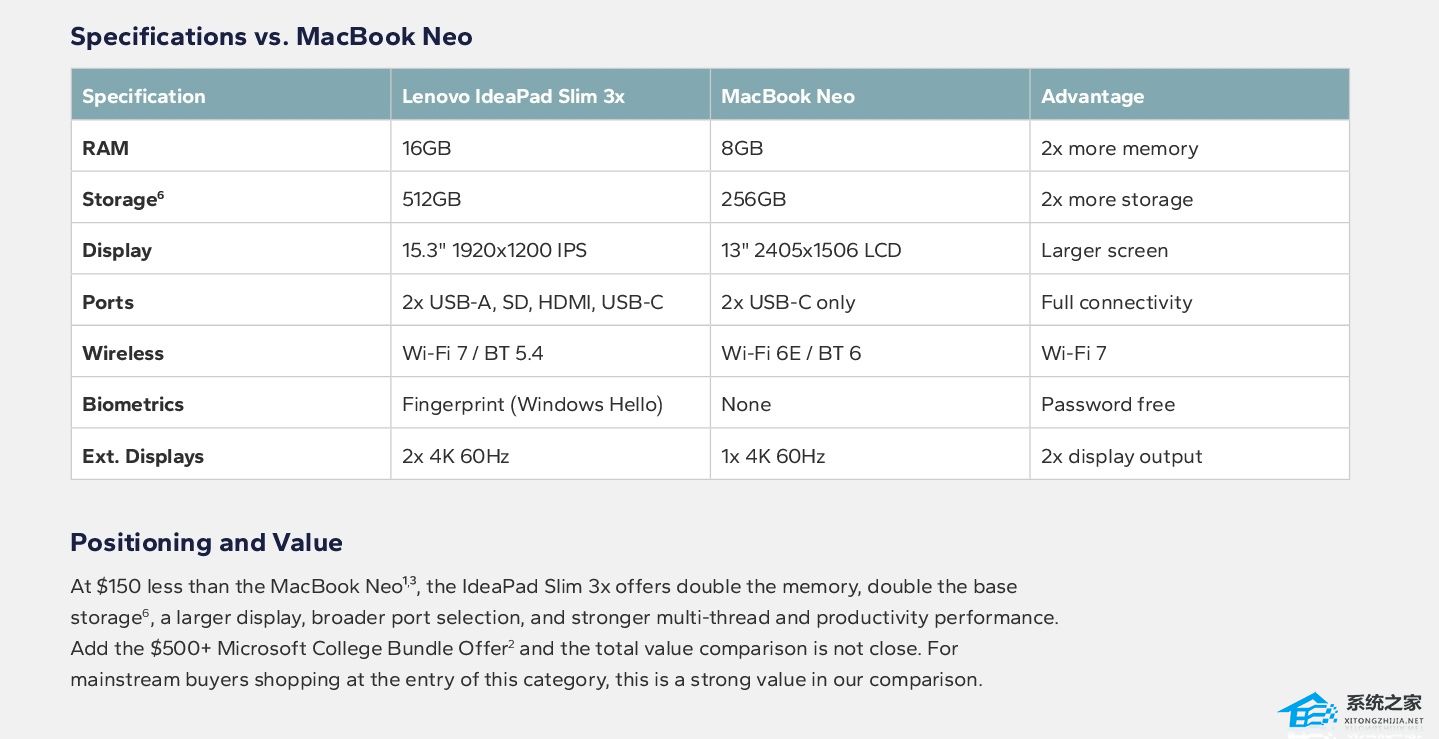Image resolution: width=1439 pixels, height=739 pixels.
Task: Click the Specifications vs. MacBook Neo heading
Action: [x=271, y=36]
